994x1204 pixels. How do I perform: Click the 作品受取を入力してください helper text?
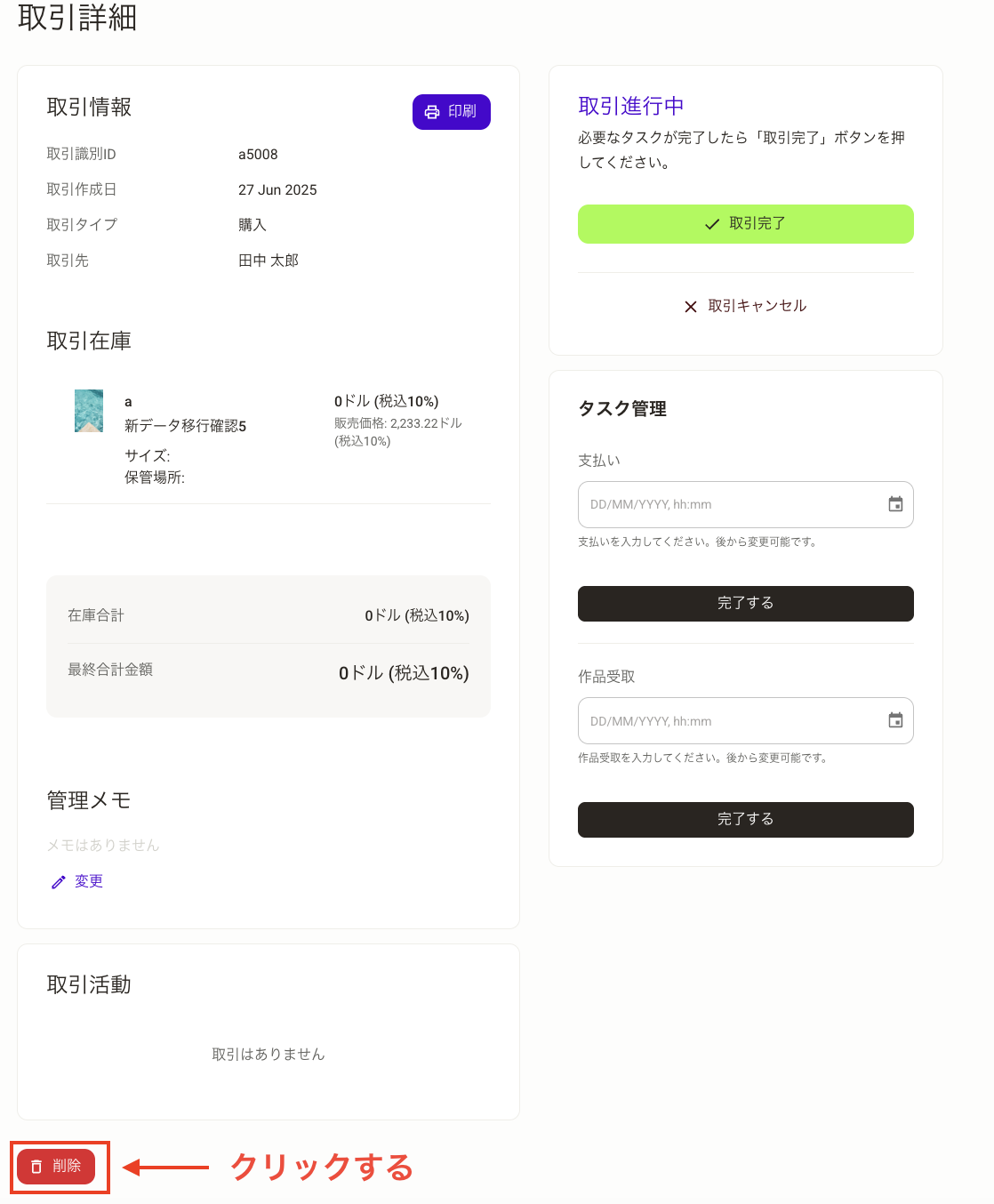click(x=703, y=758)
